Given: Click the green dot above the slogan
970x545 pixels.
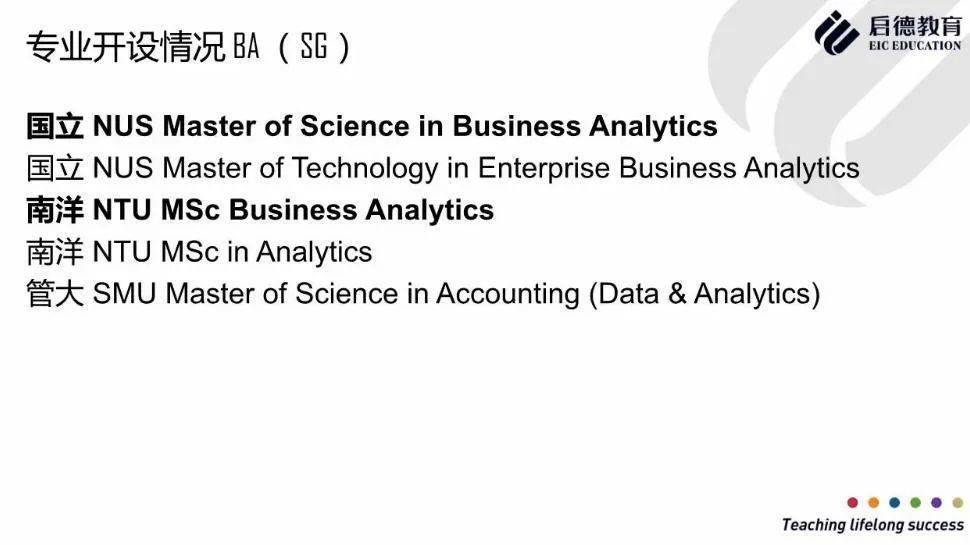Looking at the screenshot, I should tap(915, 503).
